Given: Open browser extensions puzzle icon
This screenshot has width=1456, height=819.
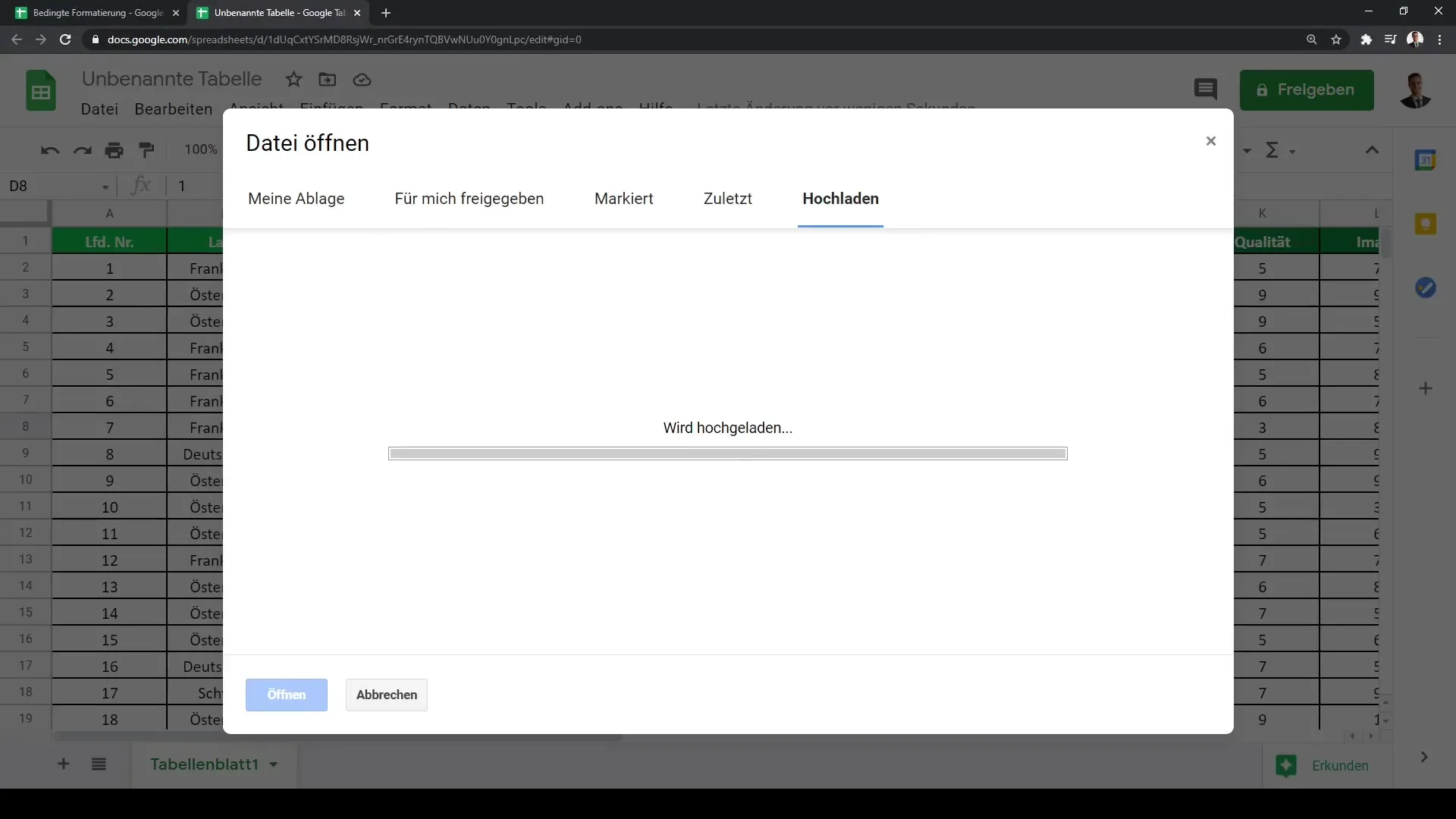Looking at the screenshot, I should (1366, 39).
